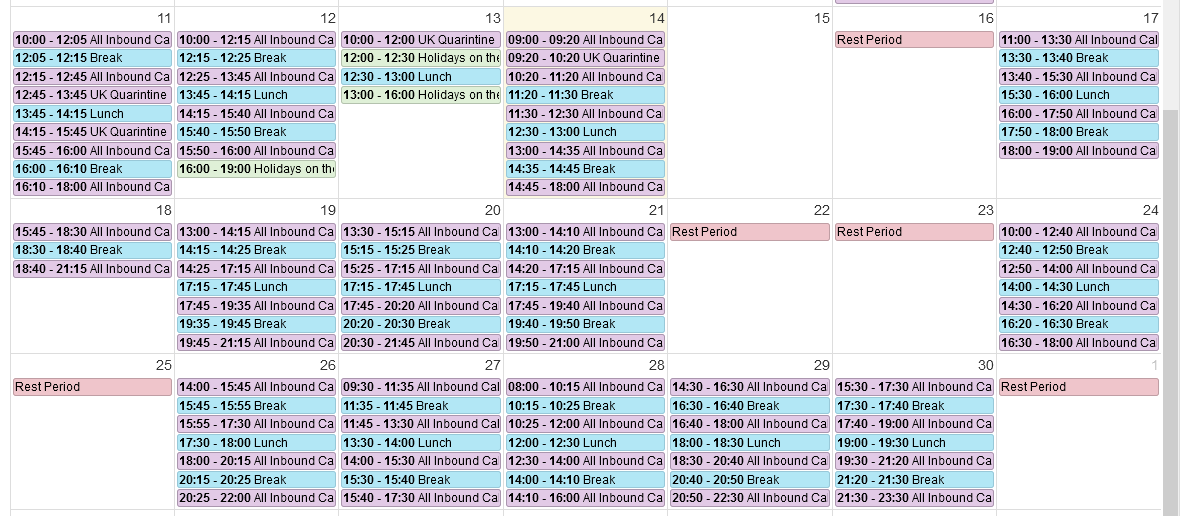This screenshot has width=1186, height=516.
Task: Click the vertical scrollbar on the right edge
Action: coord(1170,303)
